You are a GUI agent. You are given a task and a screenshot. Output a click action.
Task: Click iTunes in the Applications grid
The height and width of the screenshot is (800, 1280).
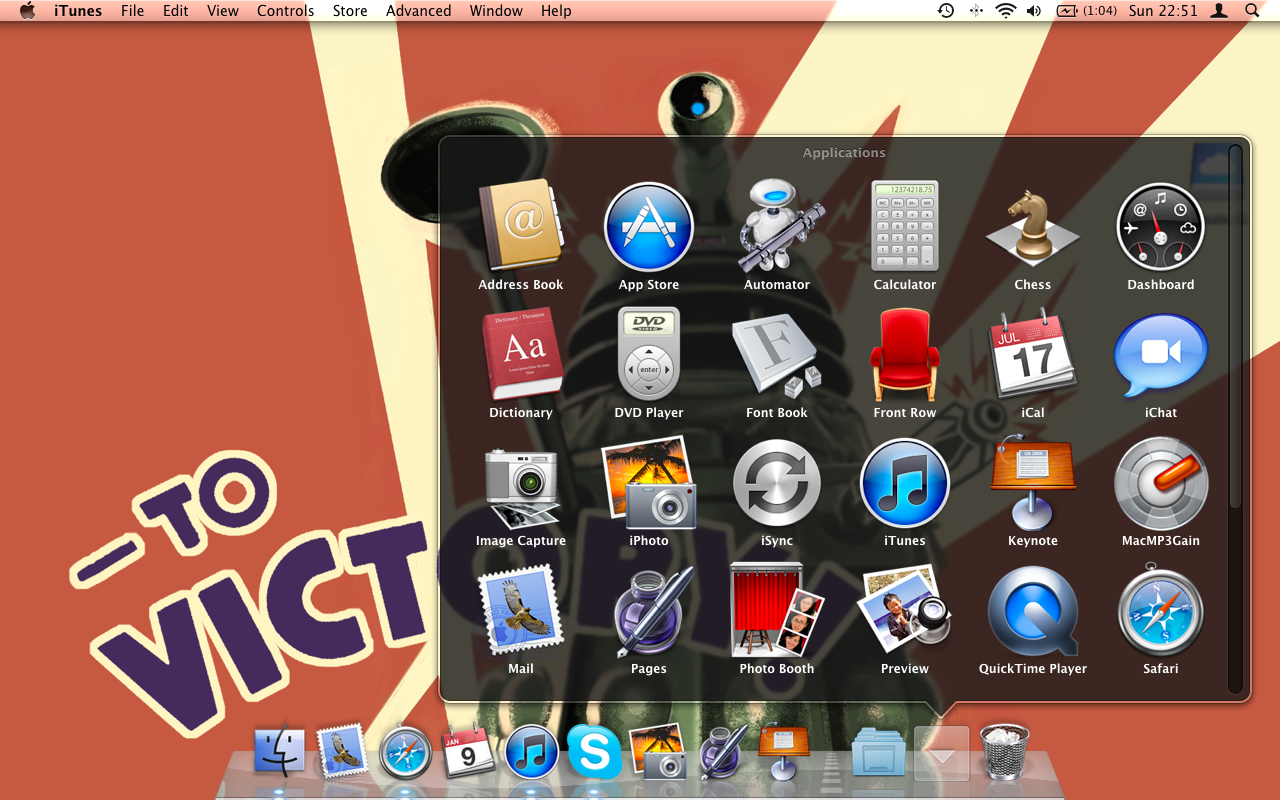pyautogui.click(x=905, y=483)
